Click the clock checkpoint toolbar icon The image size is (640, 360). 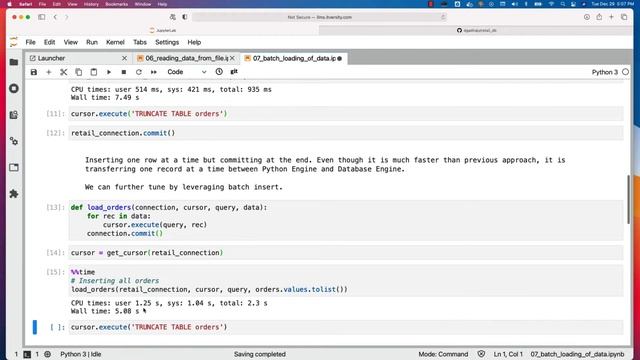pos(219,72)
